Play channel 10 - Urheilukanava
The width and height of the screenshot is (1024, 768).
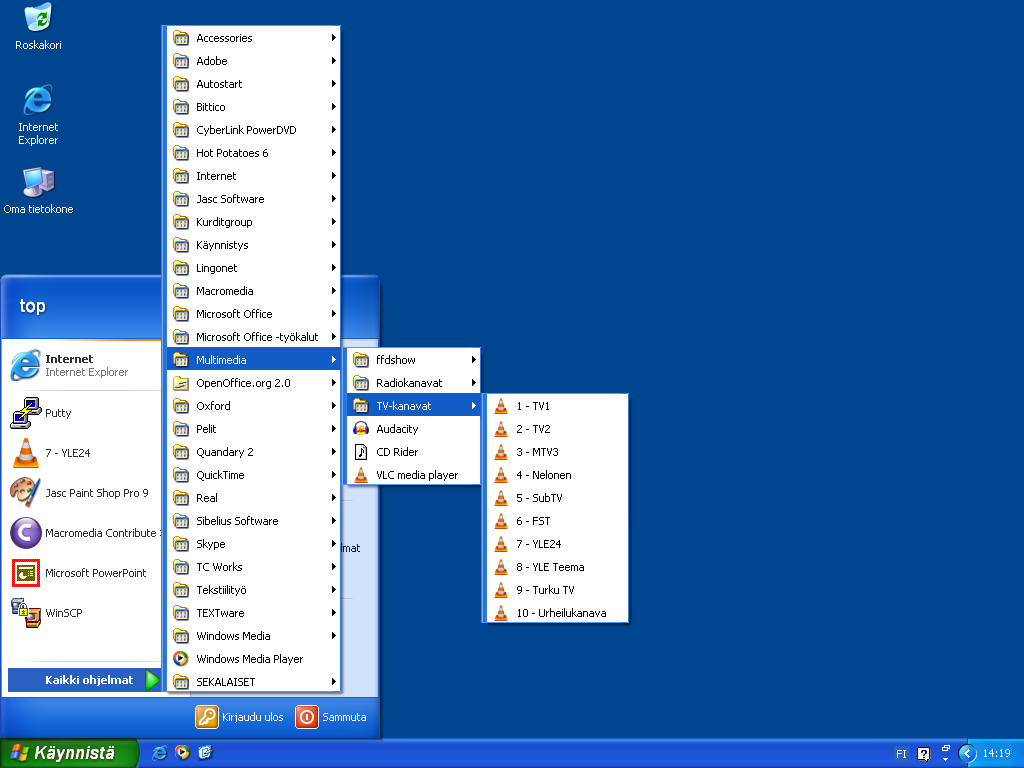[x=557, y=613]
